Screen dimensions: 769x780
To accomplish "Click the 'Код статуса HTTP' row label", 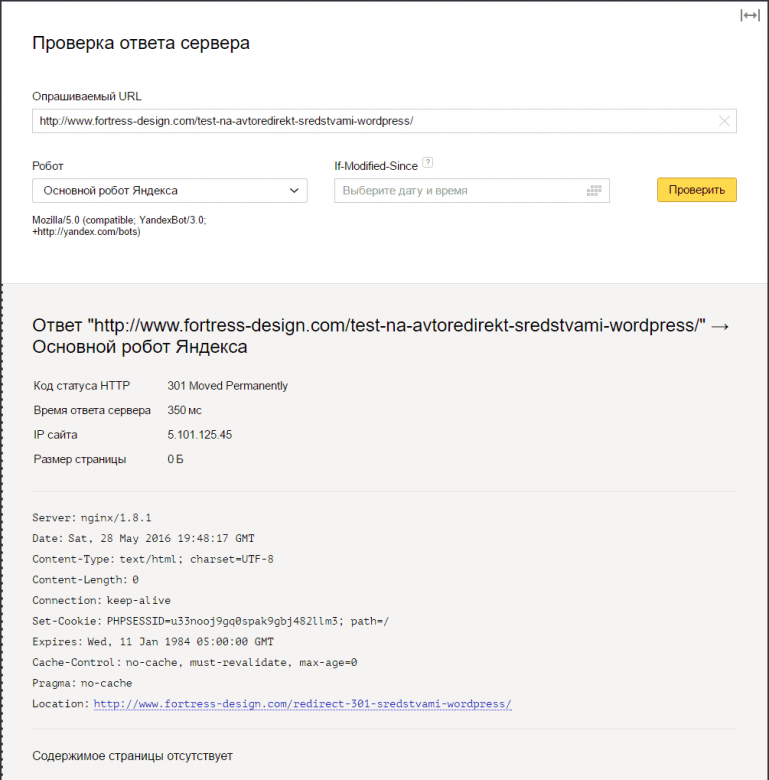I will pos(82,386).
